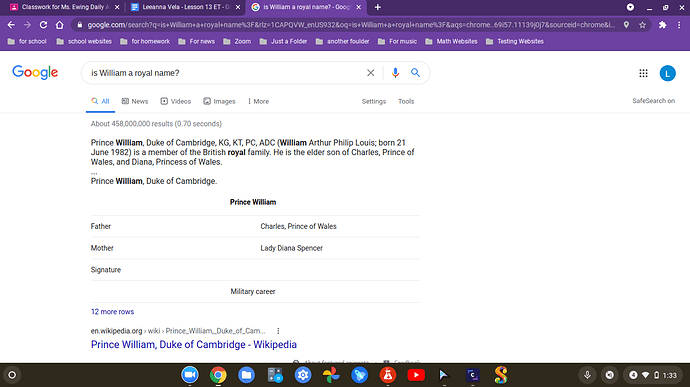Open three-dot menu next to en.wikipedia.org result
The width and height of the screenshot is (690, 387).
pyautogui.click(x=278, y=331)
